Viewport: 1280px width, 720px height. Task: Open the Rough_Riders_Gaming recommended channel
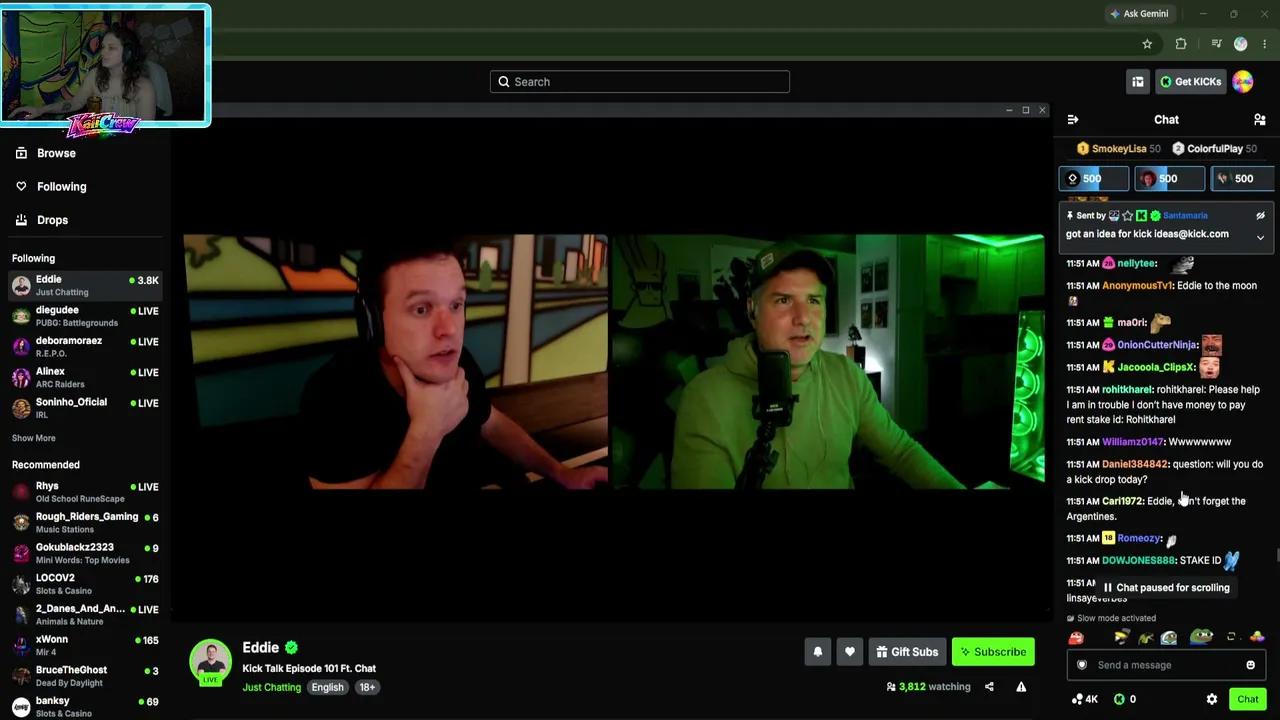(x=85, y=523)
